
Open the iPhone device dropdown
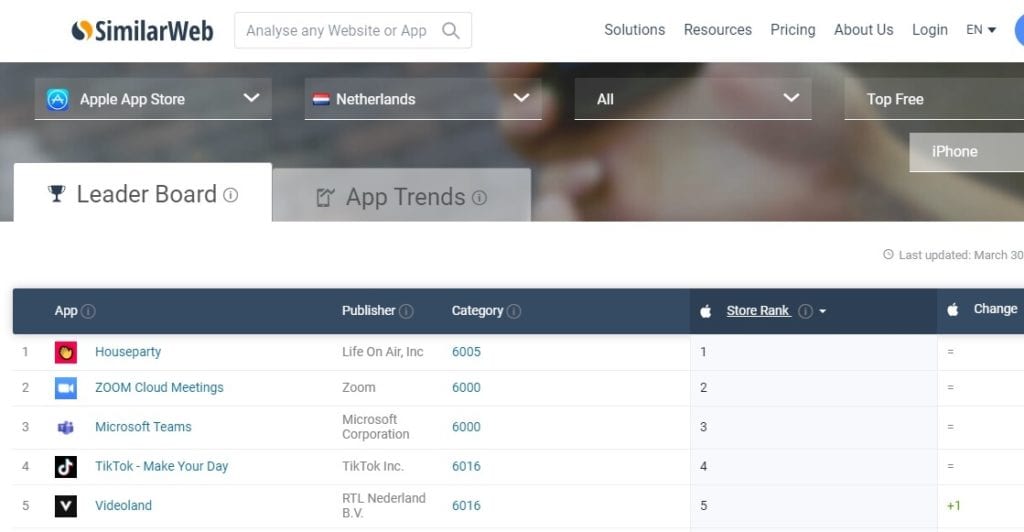coord(967,152)
